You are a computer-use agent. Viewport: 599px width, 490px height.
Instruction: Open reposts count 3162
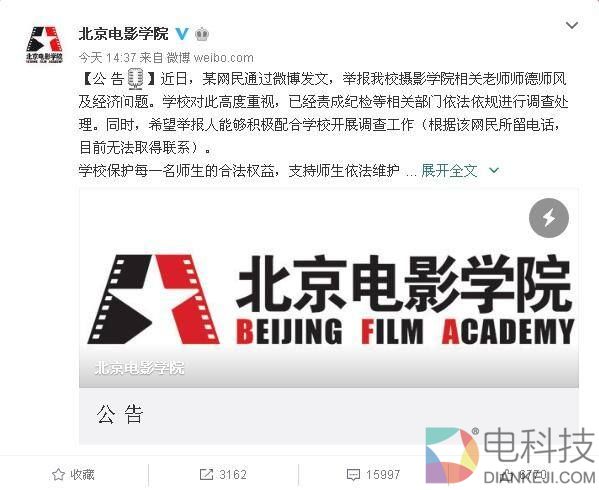coord(233,474)
